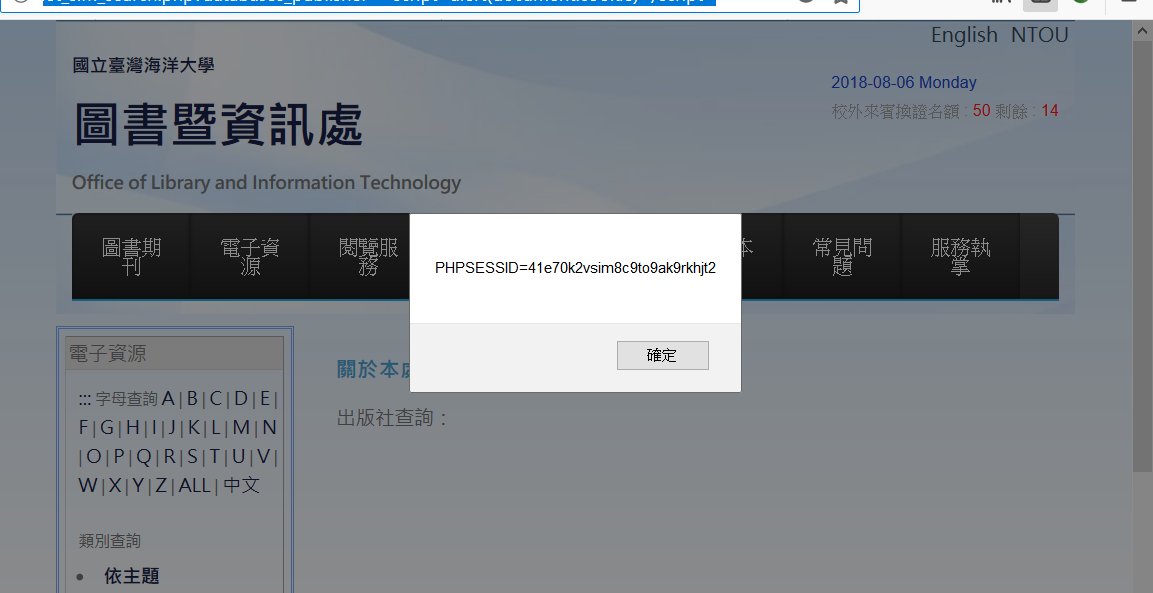Browse databases by letter D

coord(240,399)
